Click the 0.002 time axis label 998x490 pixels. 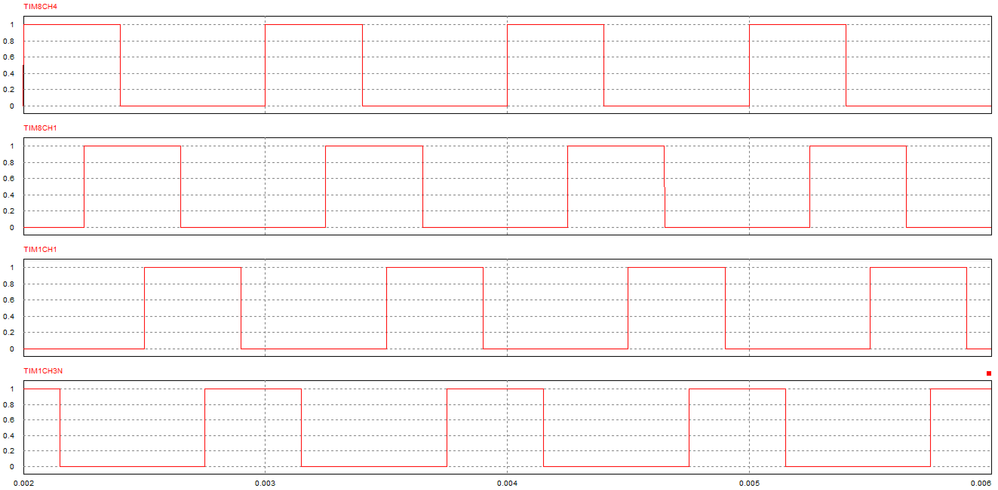24,484
